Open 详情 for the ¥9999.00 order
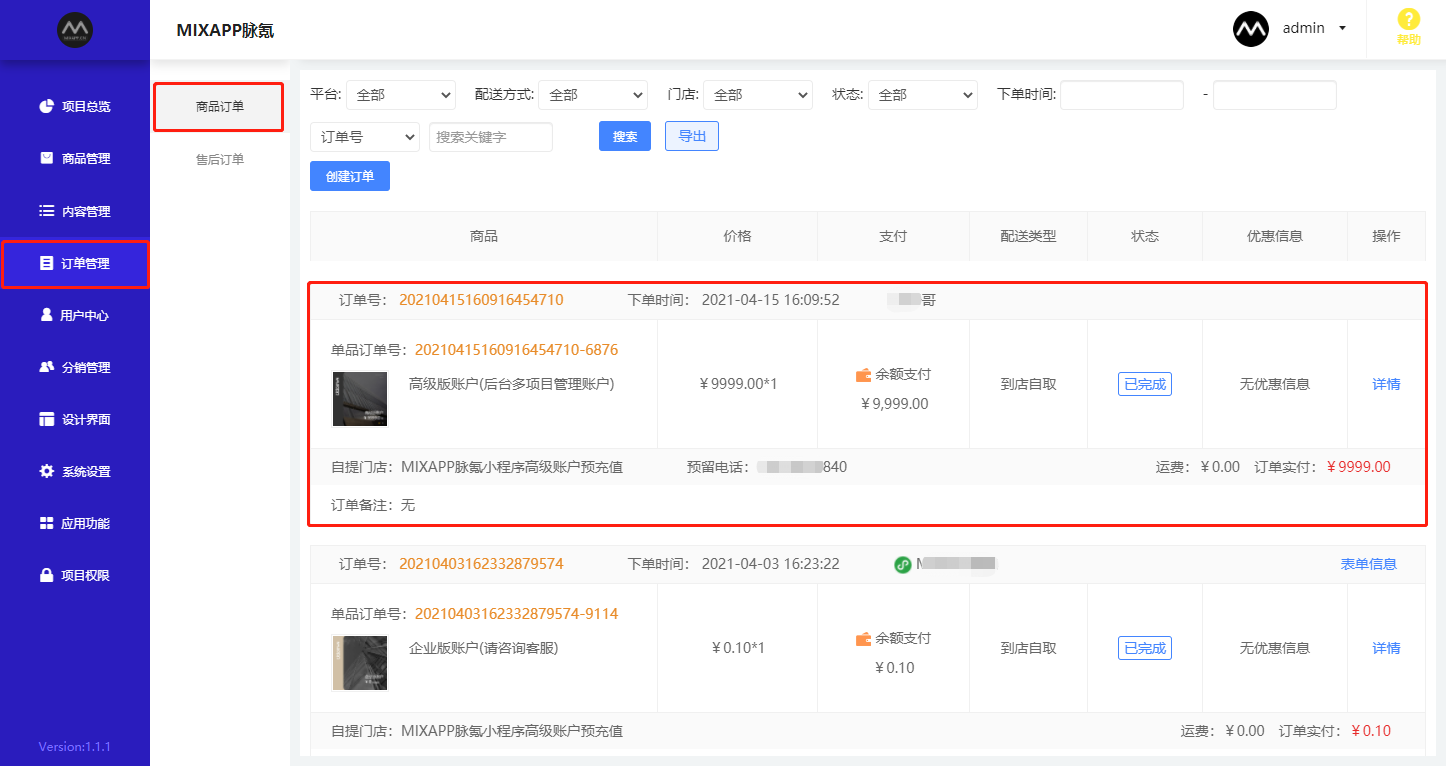 [x=1386, y=384]
